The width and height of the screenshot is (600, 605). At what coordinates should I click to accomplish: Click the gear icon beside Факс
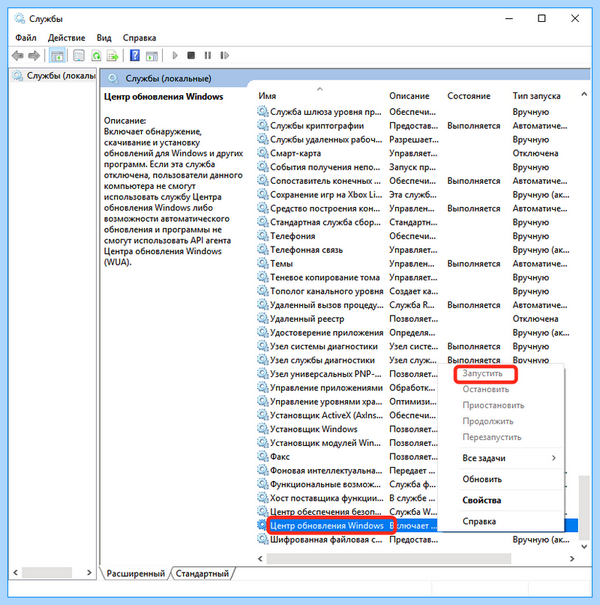(x=263, y=456)
